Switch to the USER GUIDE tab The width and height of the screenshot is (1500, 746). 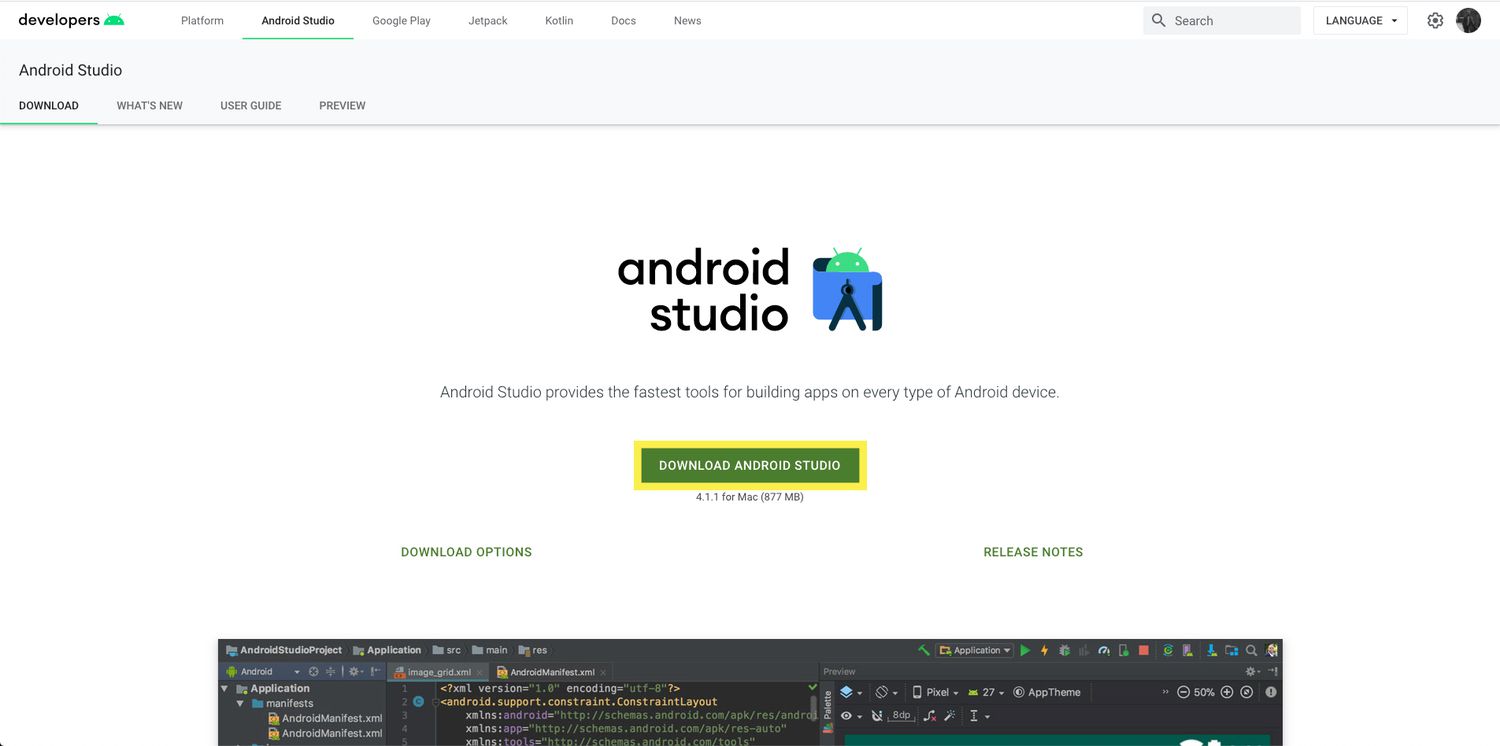point(251,105)
